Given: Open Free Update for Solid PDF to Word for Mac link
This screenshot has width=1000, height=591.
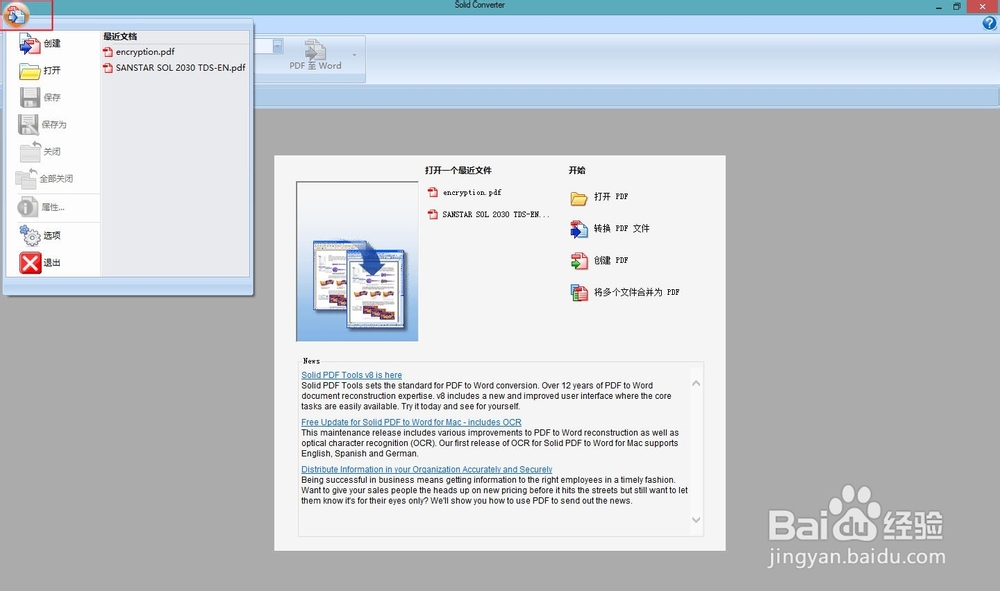Looking at the screenshot, I should (x=411, y=423).
